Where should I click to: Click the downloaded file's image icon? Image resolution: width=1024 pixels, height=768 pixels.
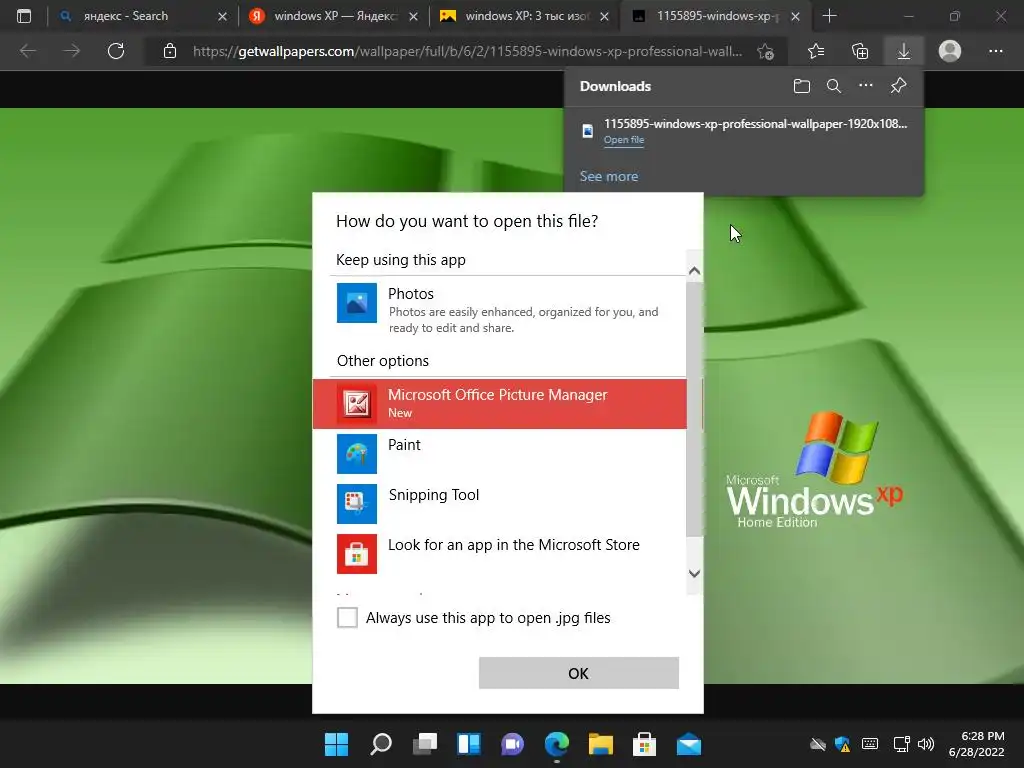coord(588,131)
